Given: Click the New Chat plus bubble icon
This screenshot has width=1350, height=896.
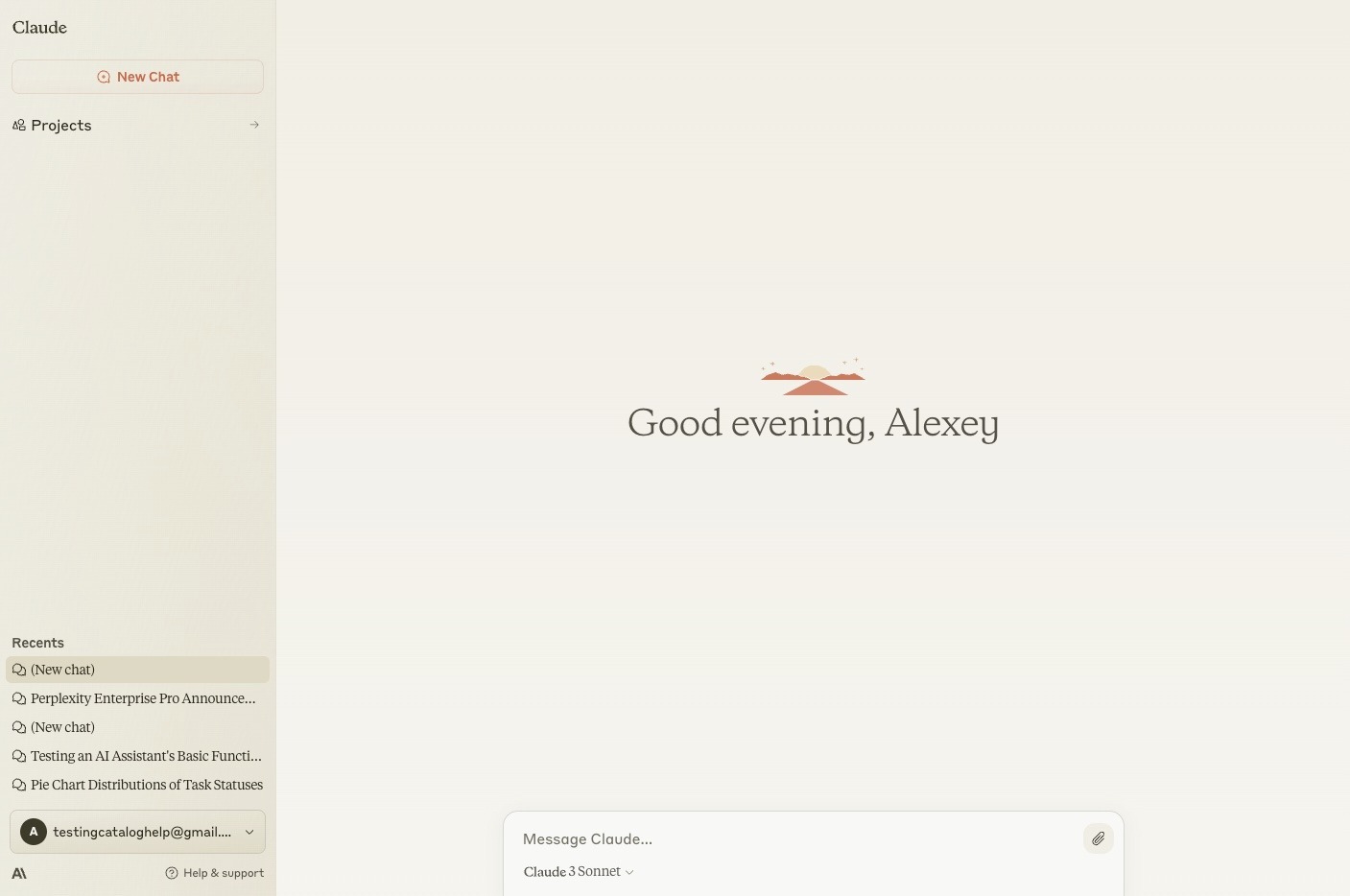Looking at the screenshot, I should tap(104, 77).
